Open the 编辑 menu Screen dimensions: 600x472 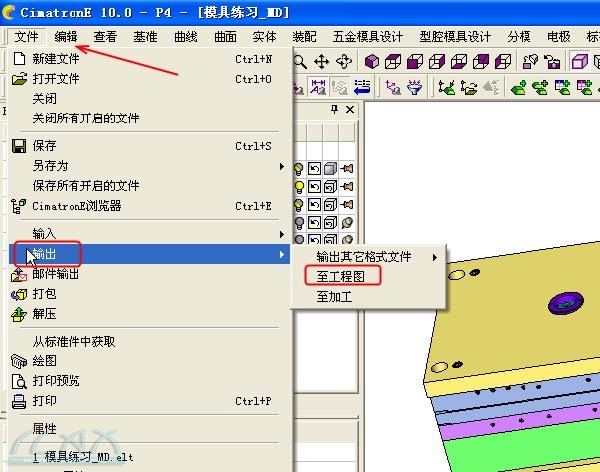point(66,37)
